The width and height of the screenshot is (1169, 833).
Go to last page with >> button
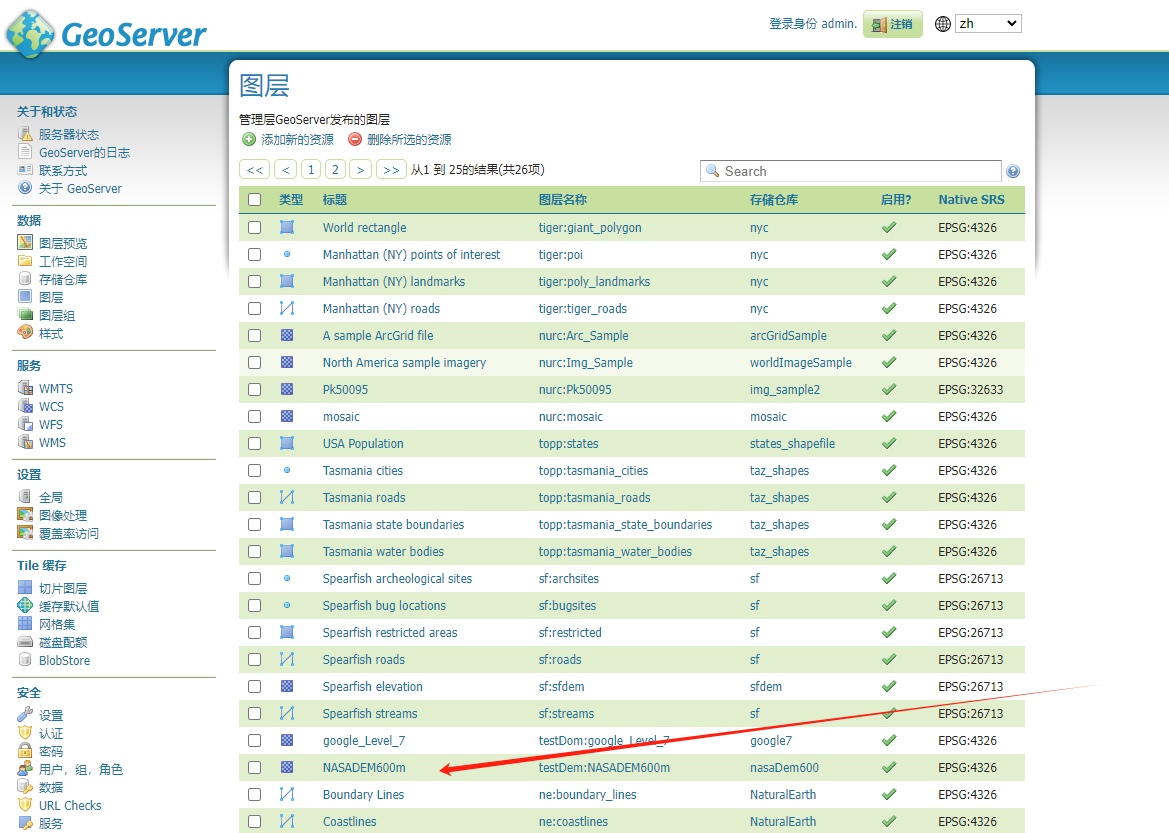(x=391, y=170)
